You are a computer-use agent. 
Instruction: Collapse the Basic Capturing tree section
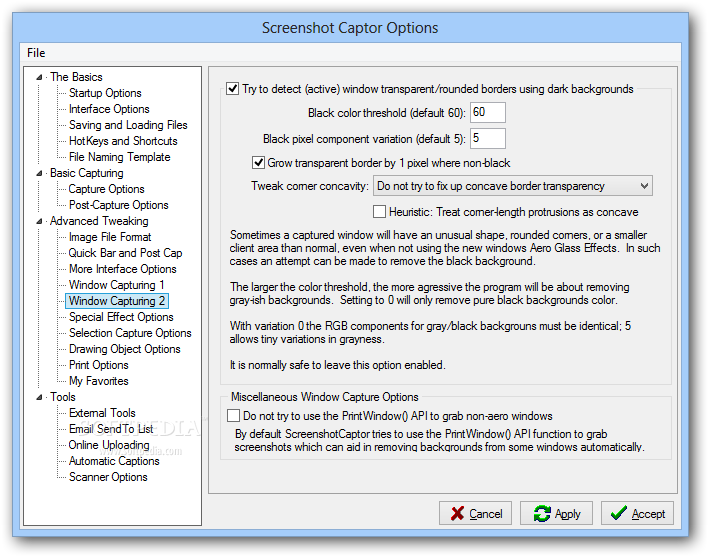39,174
